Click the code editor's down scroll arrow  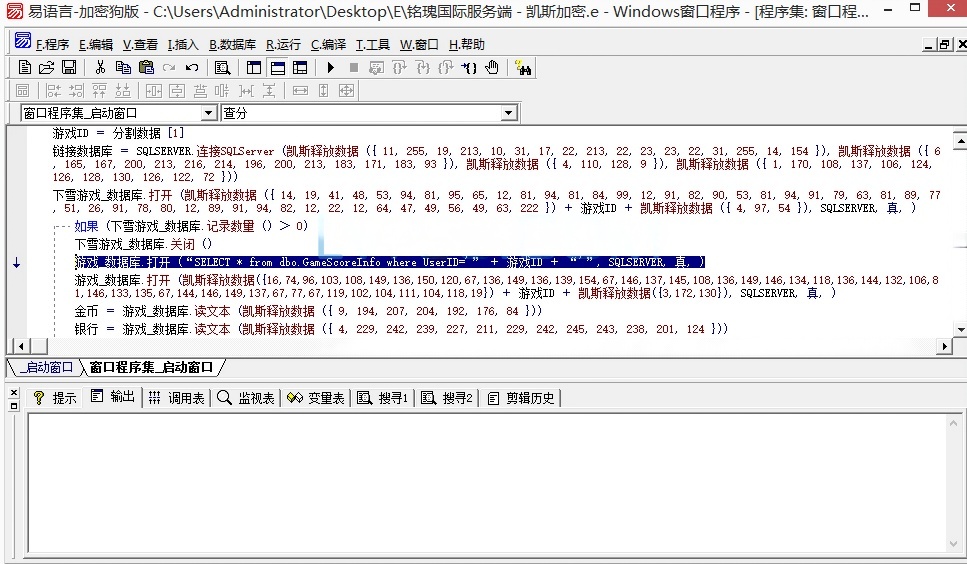[x=960, y=330]
